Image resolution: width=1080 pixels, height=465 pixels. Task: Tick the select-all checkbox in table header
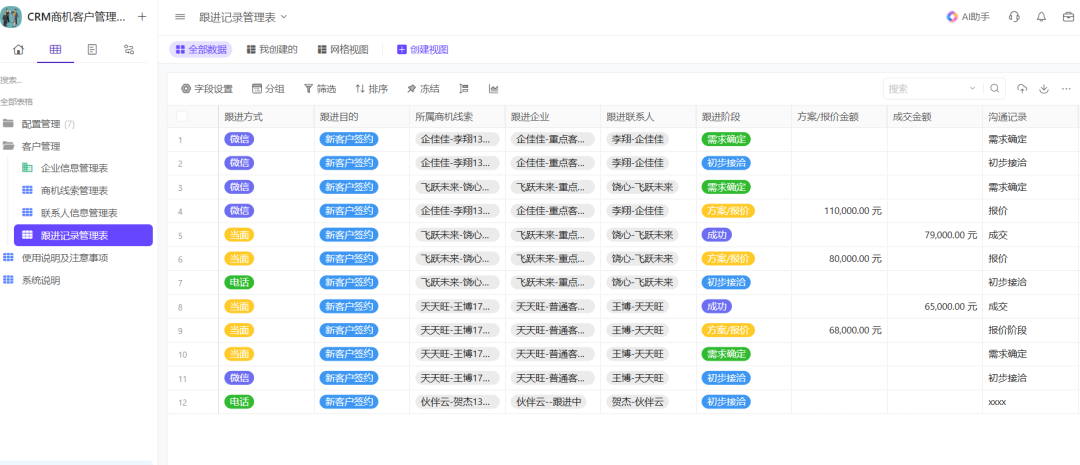coord(181,116)
